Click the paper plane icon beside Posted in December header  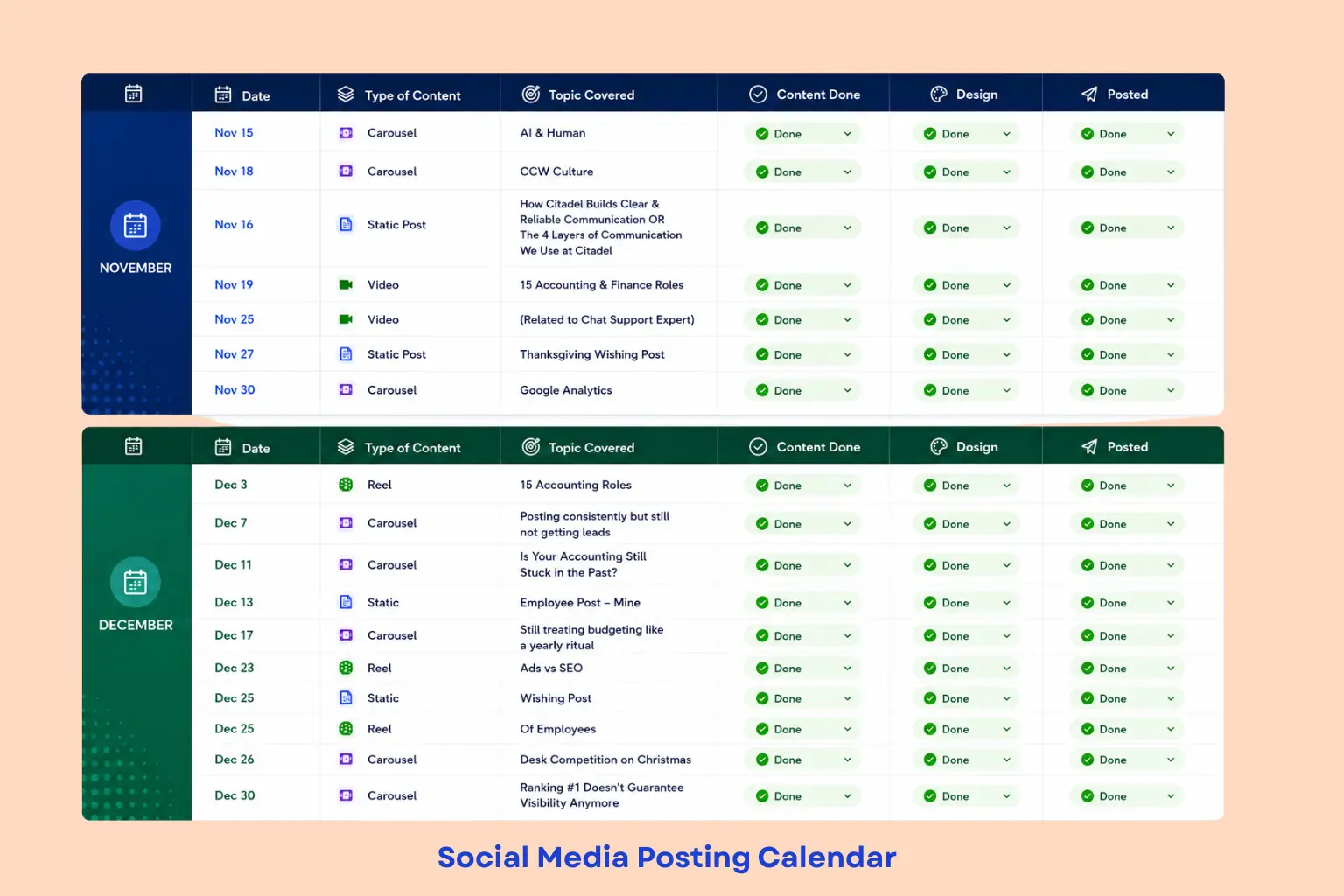click(x=1089, y=447)
